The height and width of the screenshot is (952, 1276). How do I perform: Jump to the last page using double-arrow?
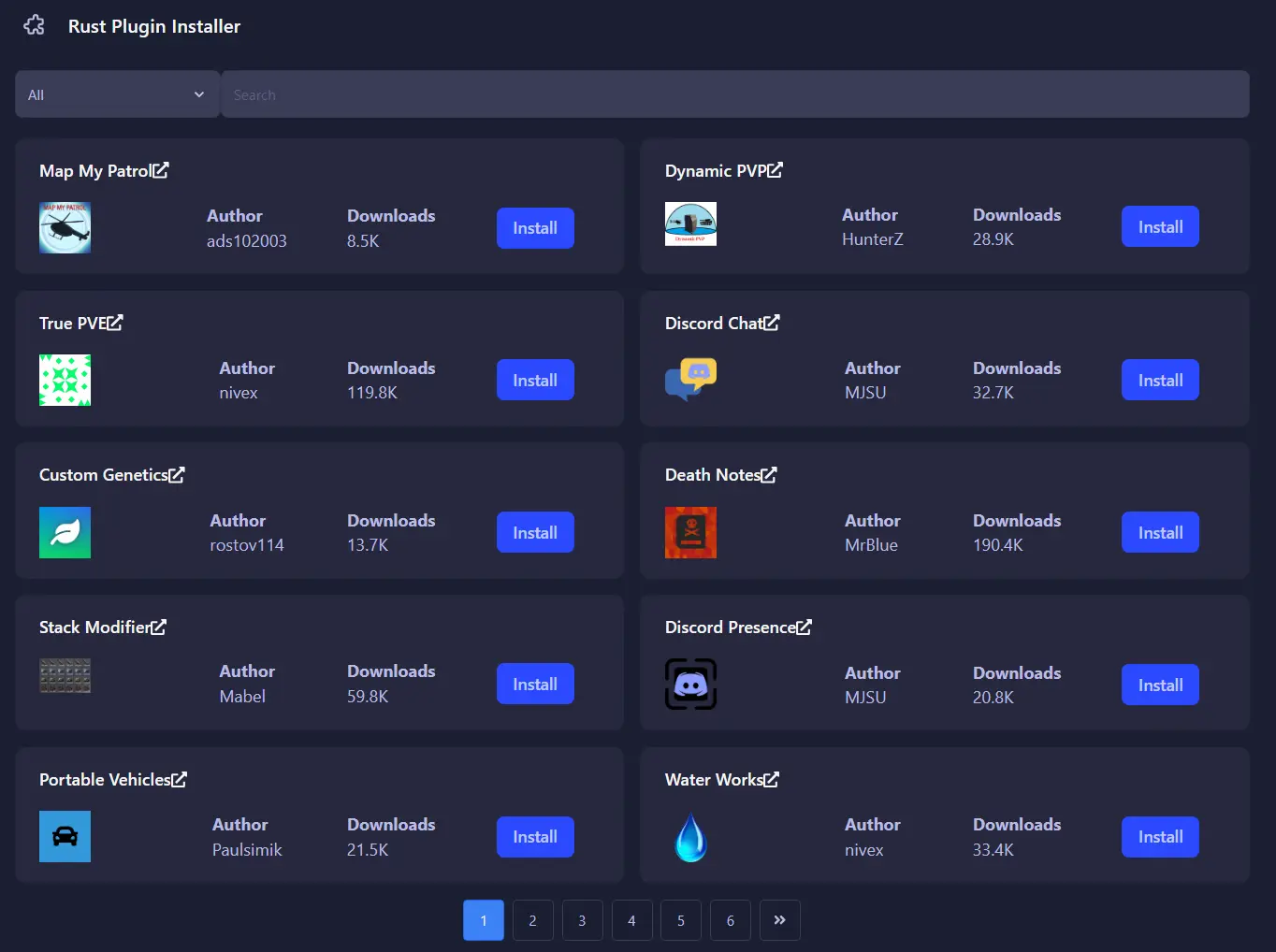779,920
